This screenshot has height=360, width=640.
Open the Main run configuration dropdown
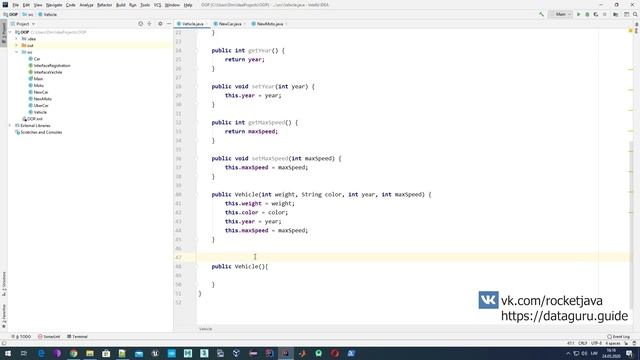pos(560,14)
